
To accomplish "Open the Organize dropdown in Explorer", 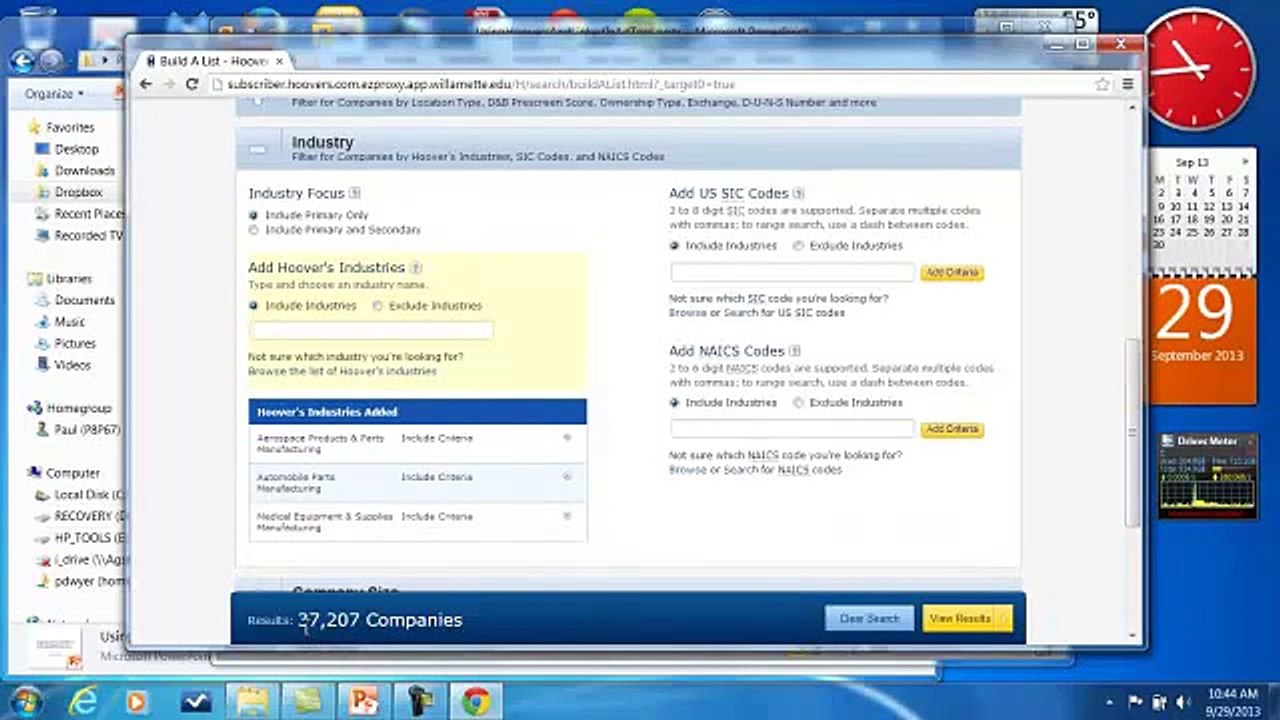I will coord(54,93).
